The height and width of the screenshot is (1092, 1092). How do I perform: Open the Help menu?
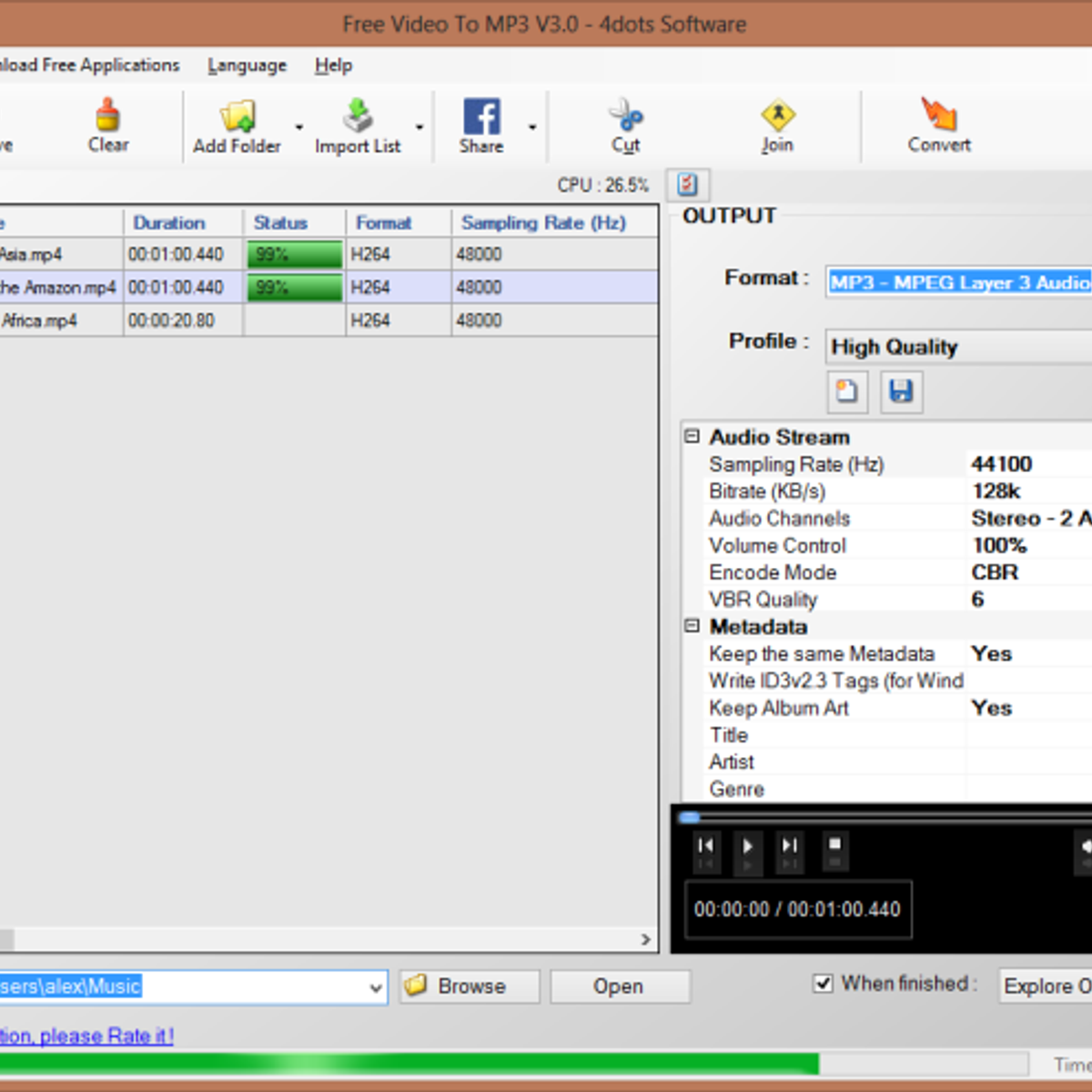[x=333, y=66]
